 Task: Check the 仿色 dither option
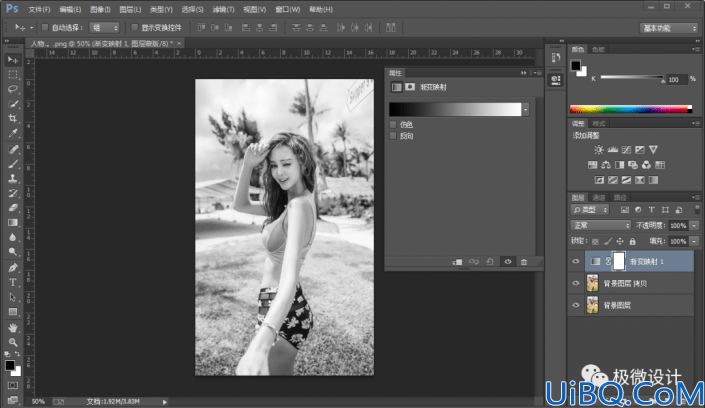pos(393,125)
